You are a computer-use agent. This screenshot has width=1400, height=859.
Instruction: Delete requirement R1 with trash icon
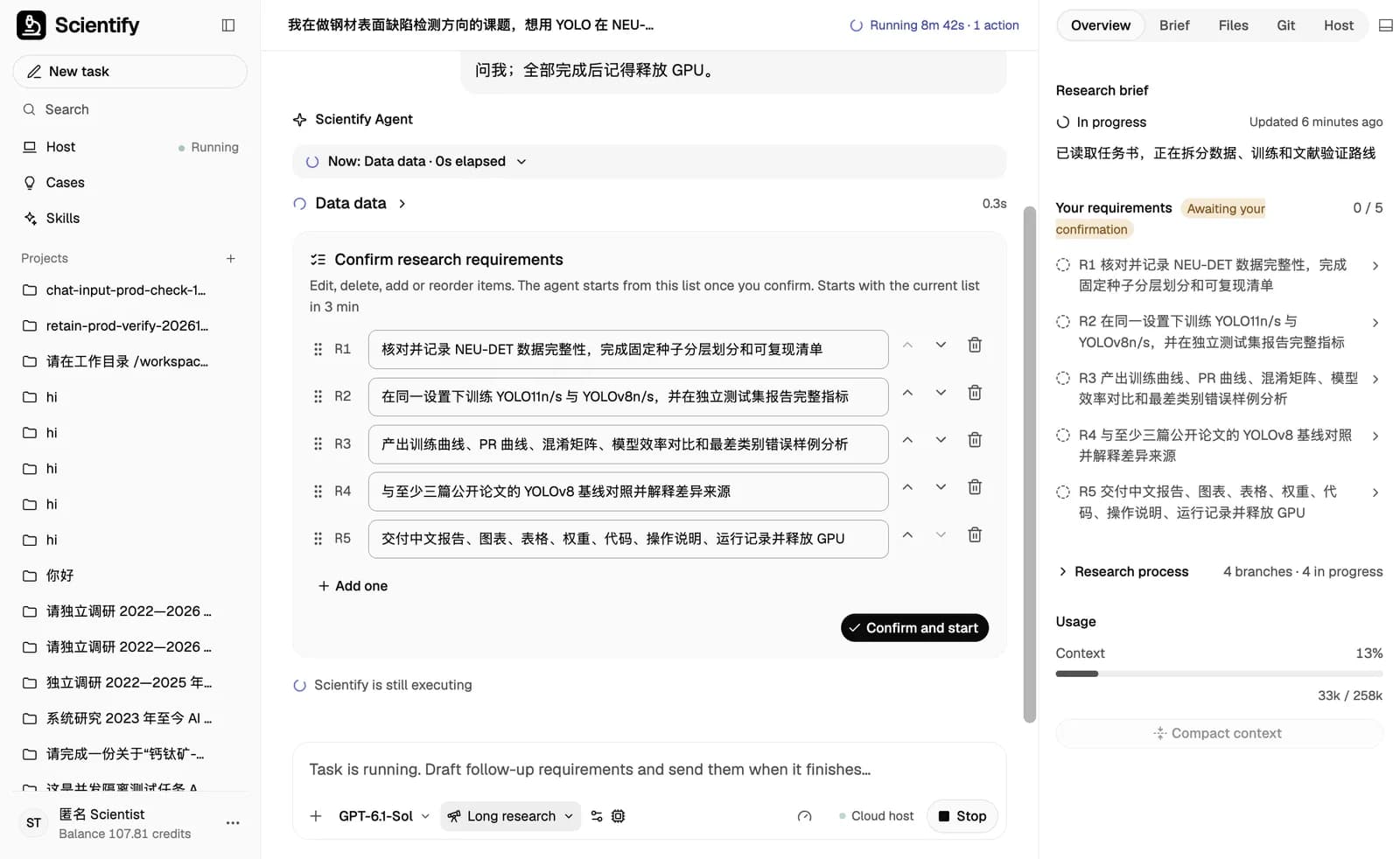(975, 345)
